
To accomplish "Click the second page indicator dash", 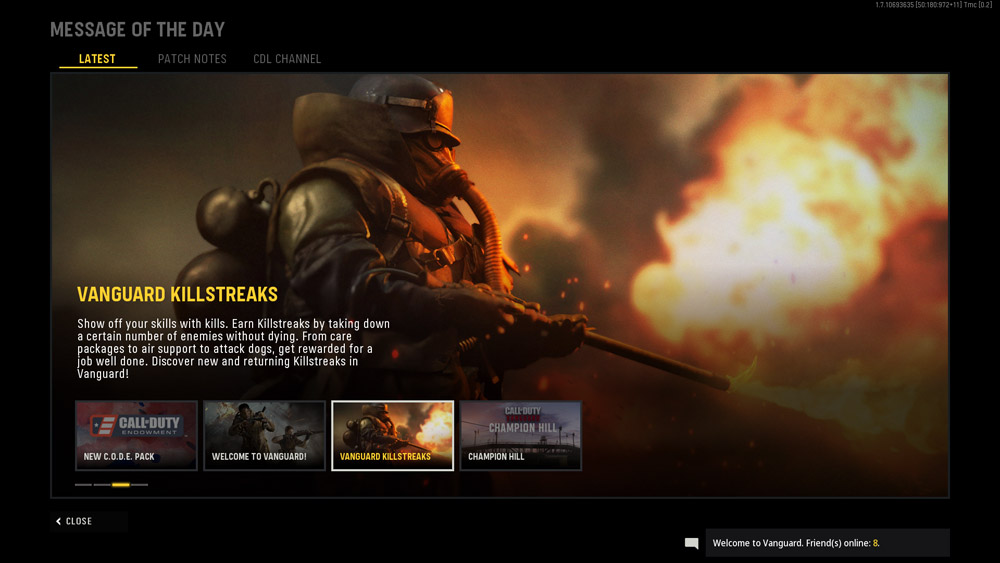I will (x=102, y=485).
